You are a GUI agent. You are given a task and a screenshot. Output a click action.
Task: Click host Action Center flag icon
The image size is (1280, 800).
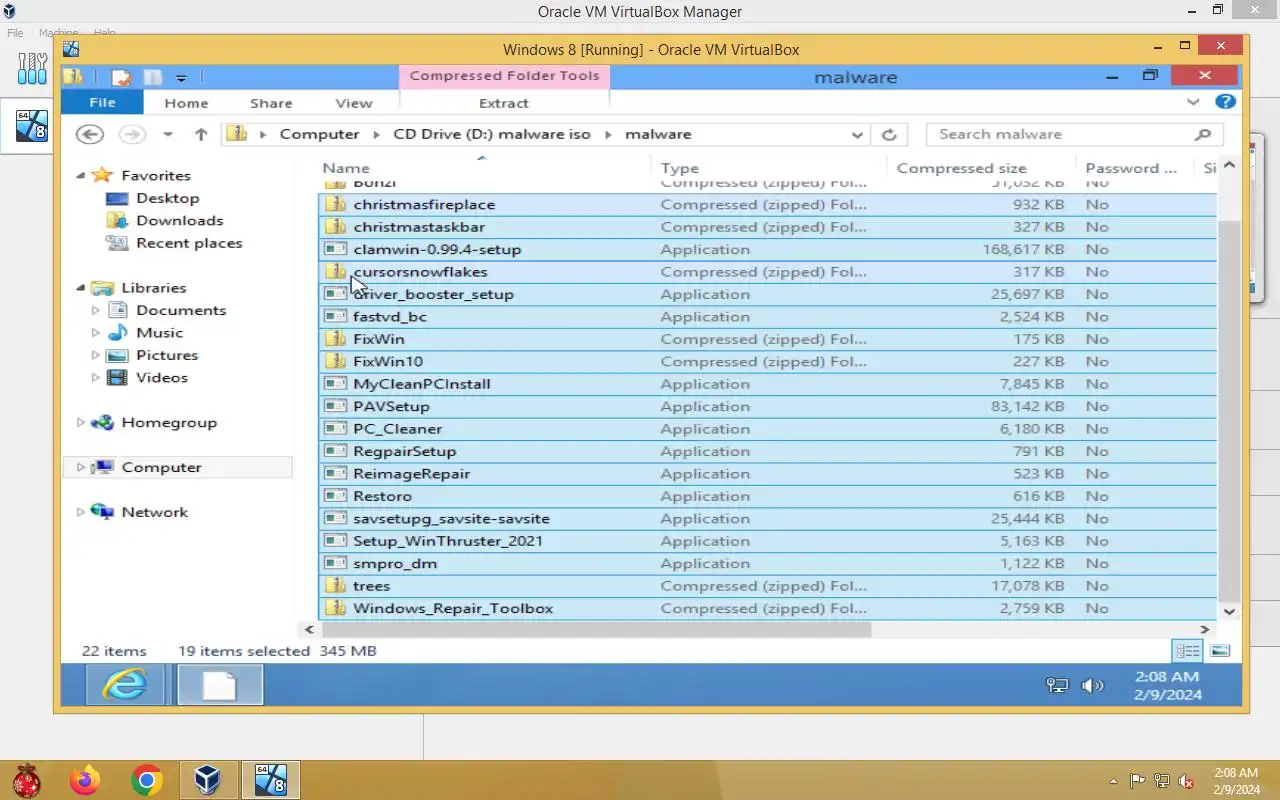pyautogui.click(x=1137, y=781)
